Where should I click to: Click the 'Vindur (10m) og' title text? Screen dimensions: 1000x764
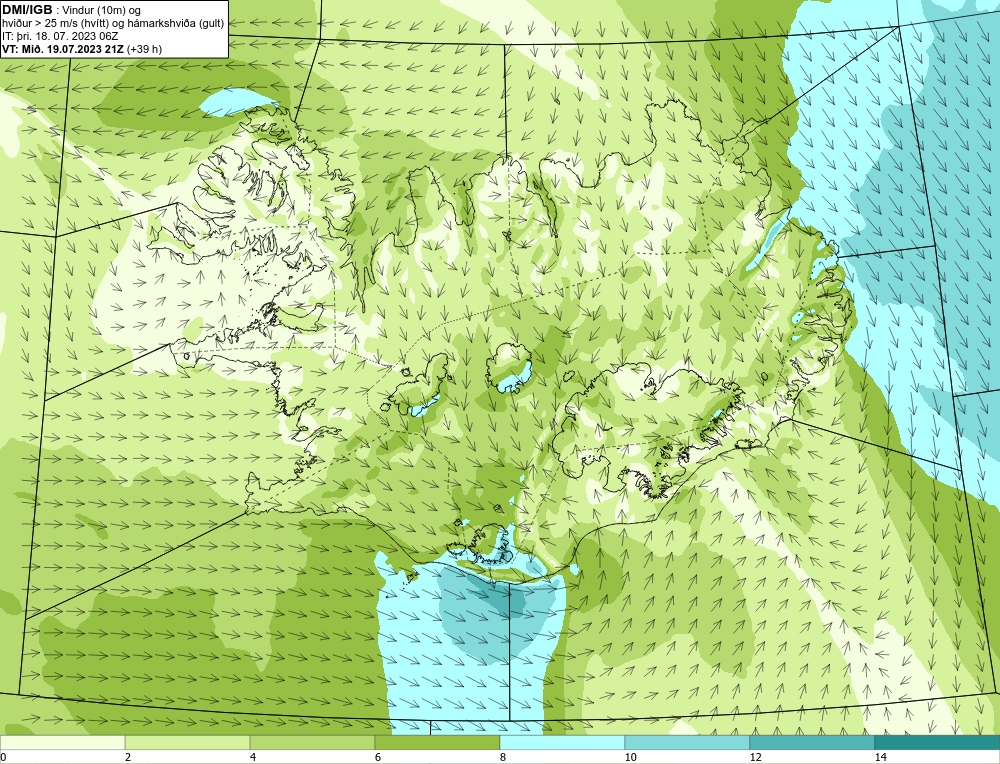pyautogui.click(x=102, y=11)
